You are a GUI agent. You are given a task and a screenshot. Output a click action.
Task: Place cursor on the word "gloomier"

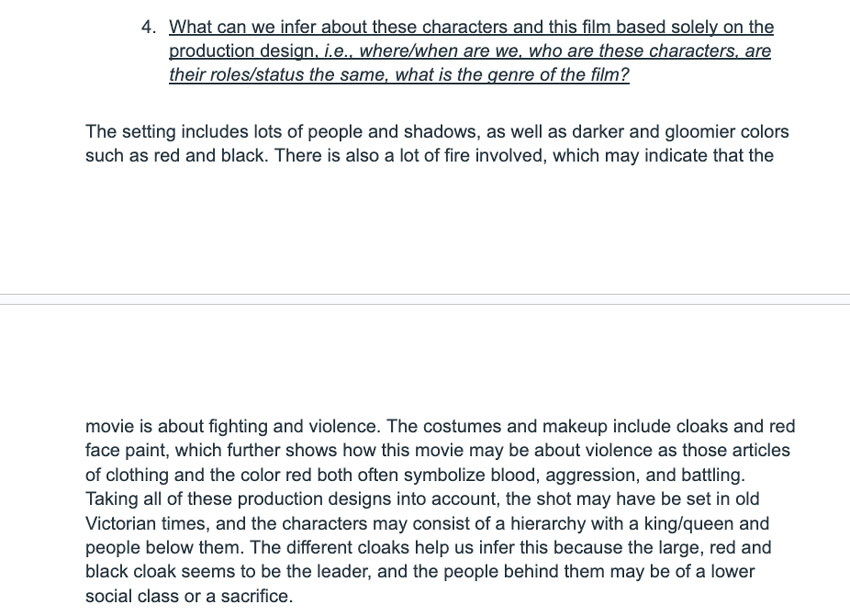(651, 131)
